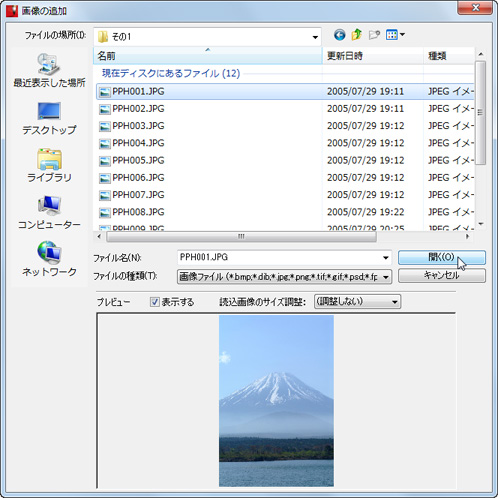Click the 開く(O) button
Image resolution: width=498 pixels, height=498 pixels.
pyautogui.click(x=442, y=257)
